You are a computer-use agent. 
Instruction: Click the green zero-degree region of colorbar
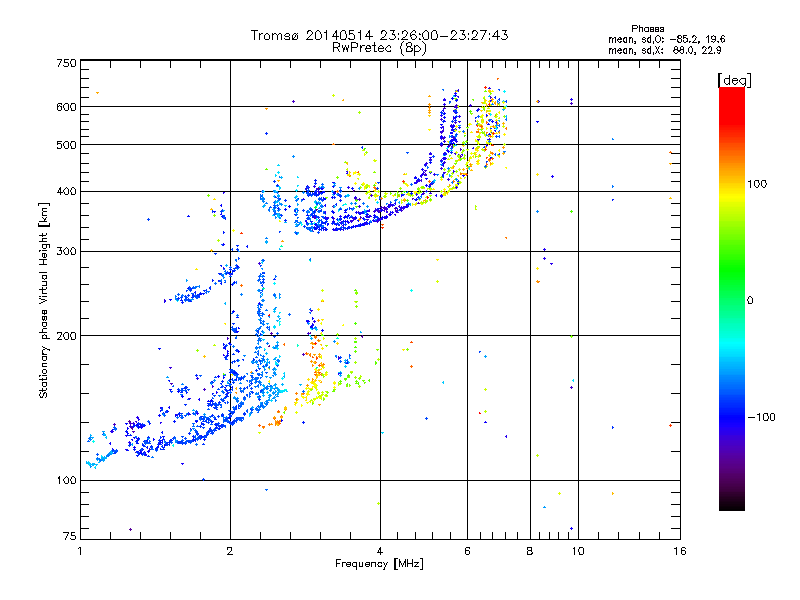(x=732, y=299)
